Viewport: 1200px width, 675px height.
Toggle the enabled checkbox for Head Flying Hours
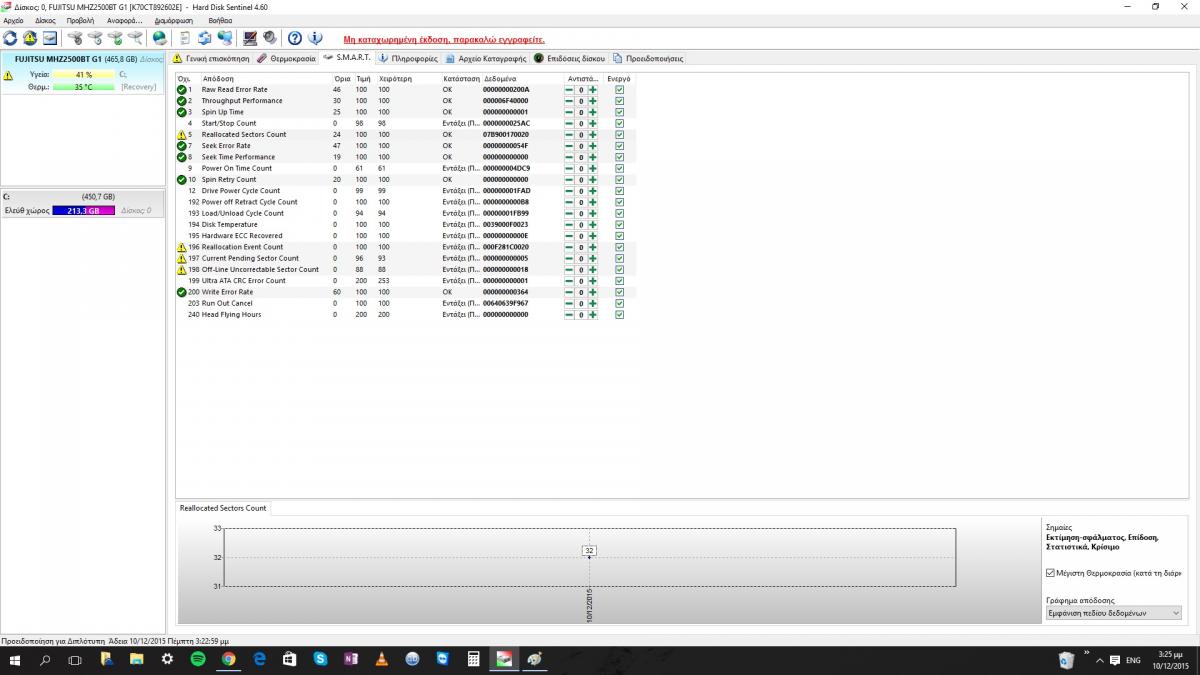[x=620, y=314]
